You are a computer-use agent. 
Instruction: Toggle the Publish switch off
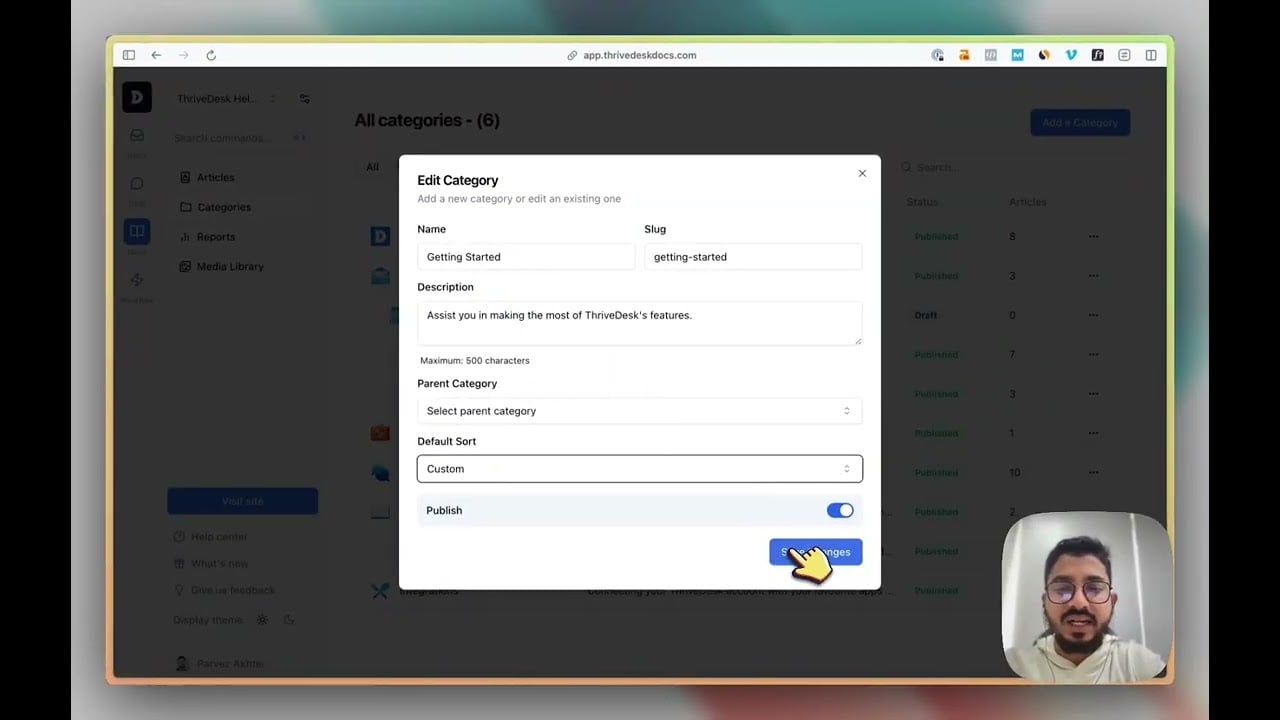(840, 510)
